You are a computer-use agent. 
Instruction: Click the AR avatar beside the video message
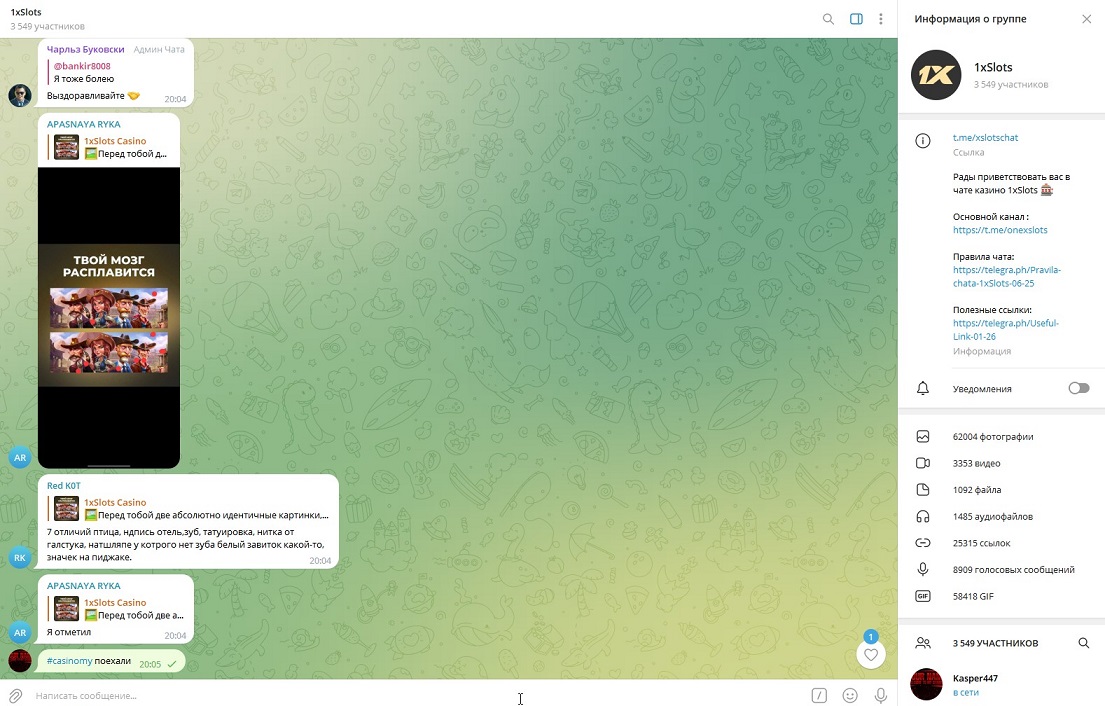(20, 457)
